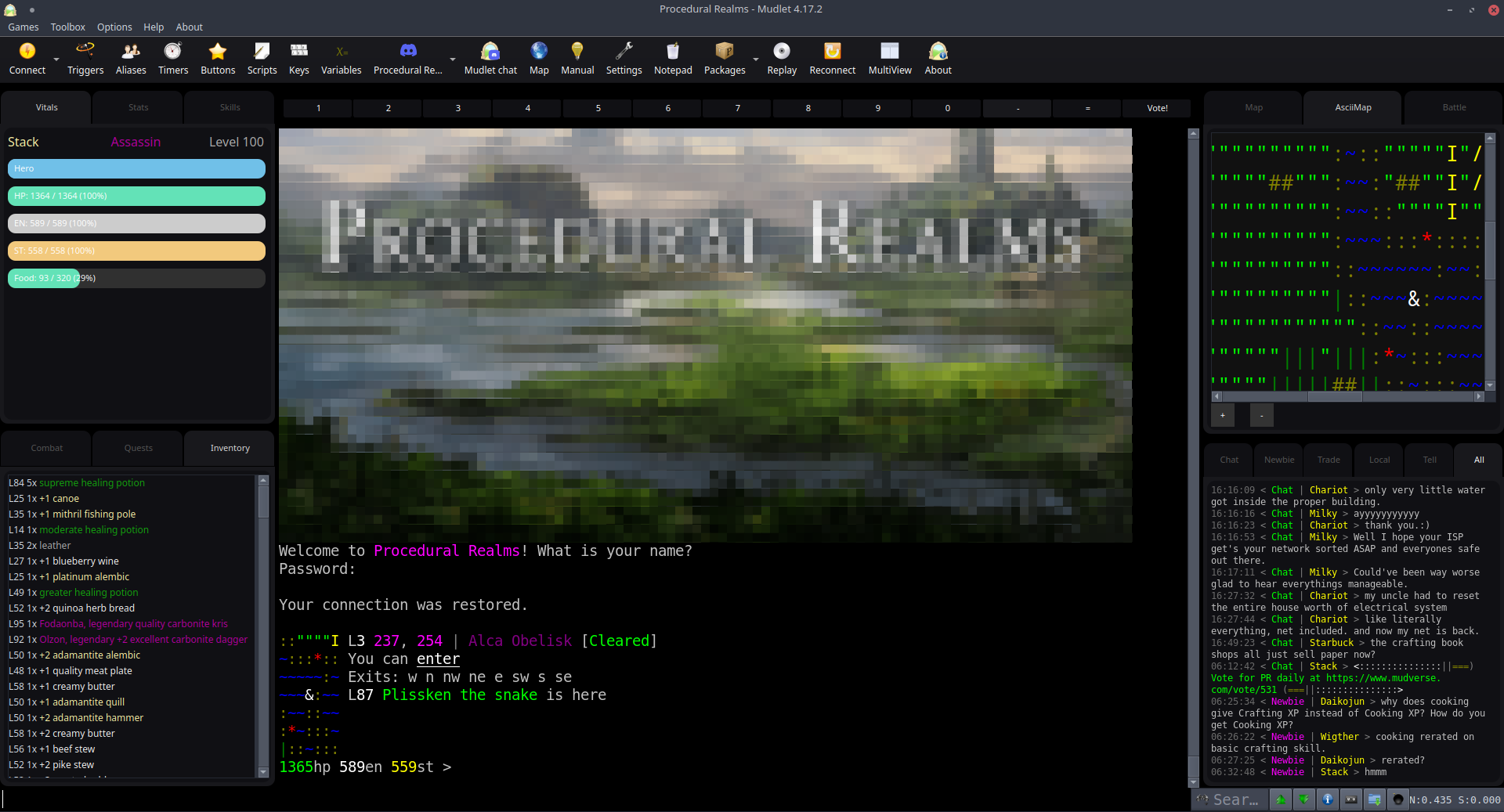Click the search-down green arrow icon

(1304, 799)
